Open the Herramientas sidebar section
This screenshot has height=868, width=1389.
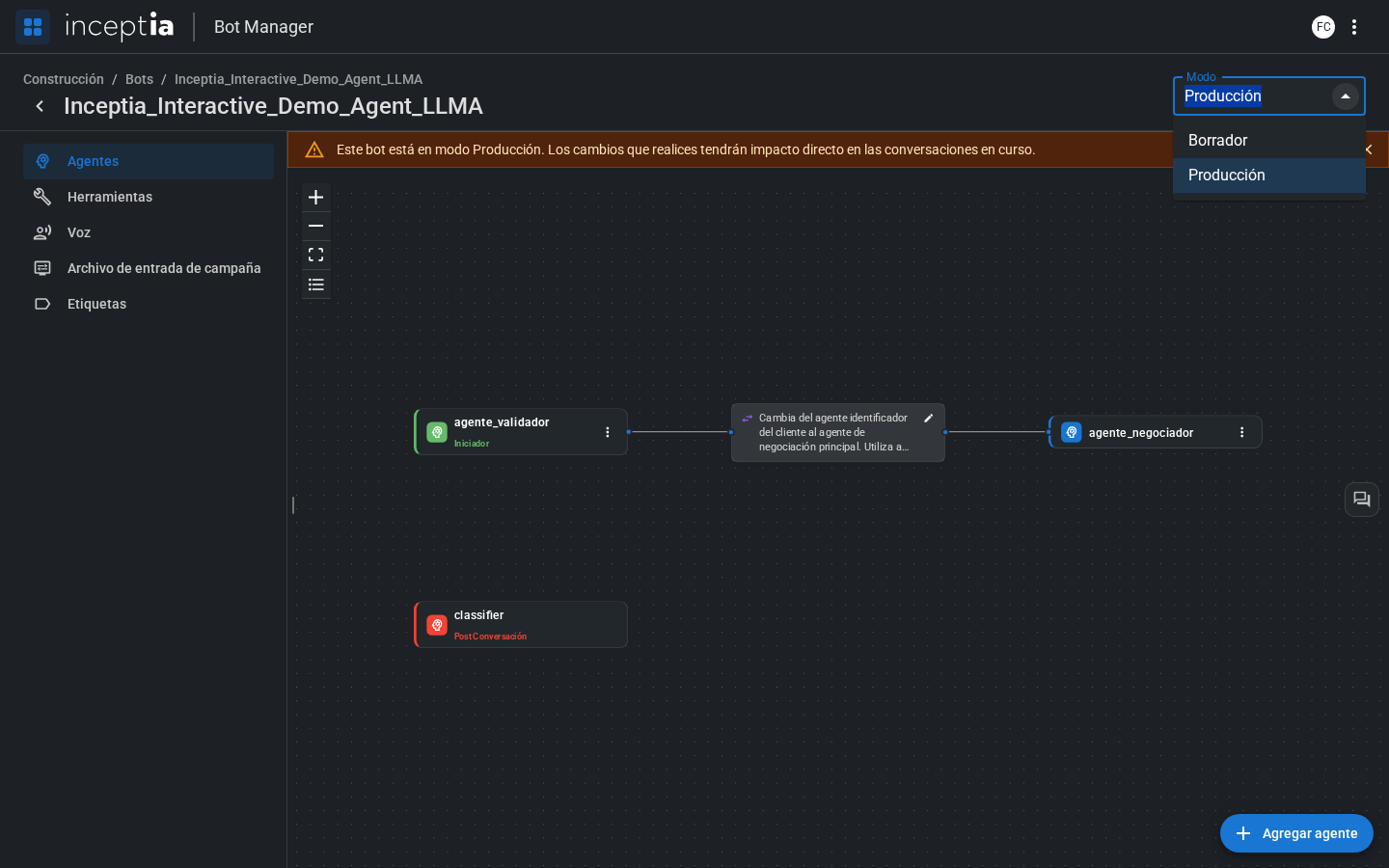pos(149,197)
